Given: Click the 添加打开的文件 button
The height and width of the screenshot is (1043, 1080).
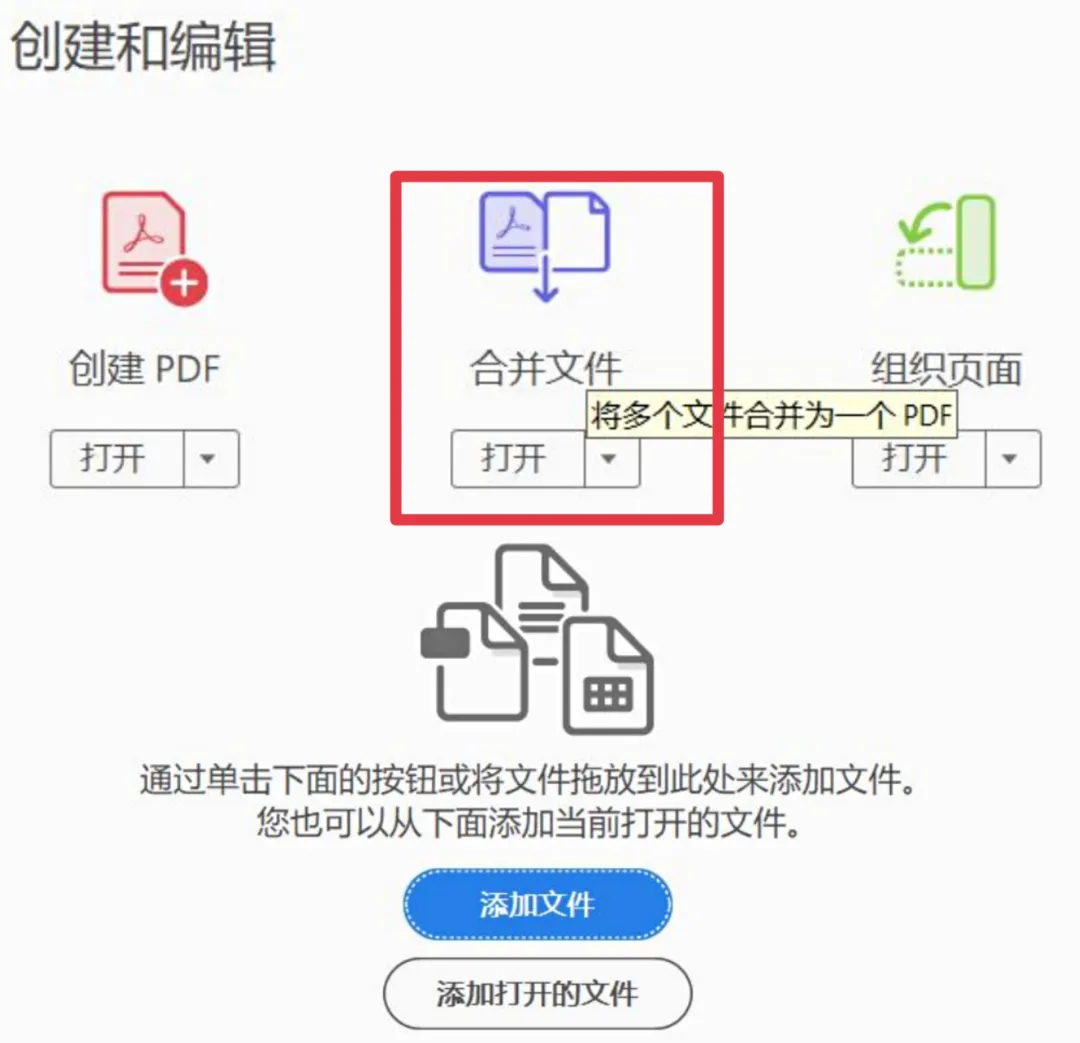Looking at the screenshot, I should click(x=537, y=993).
